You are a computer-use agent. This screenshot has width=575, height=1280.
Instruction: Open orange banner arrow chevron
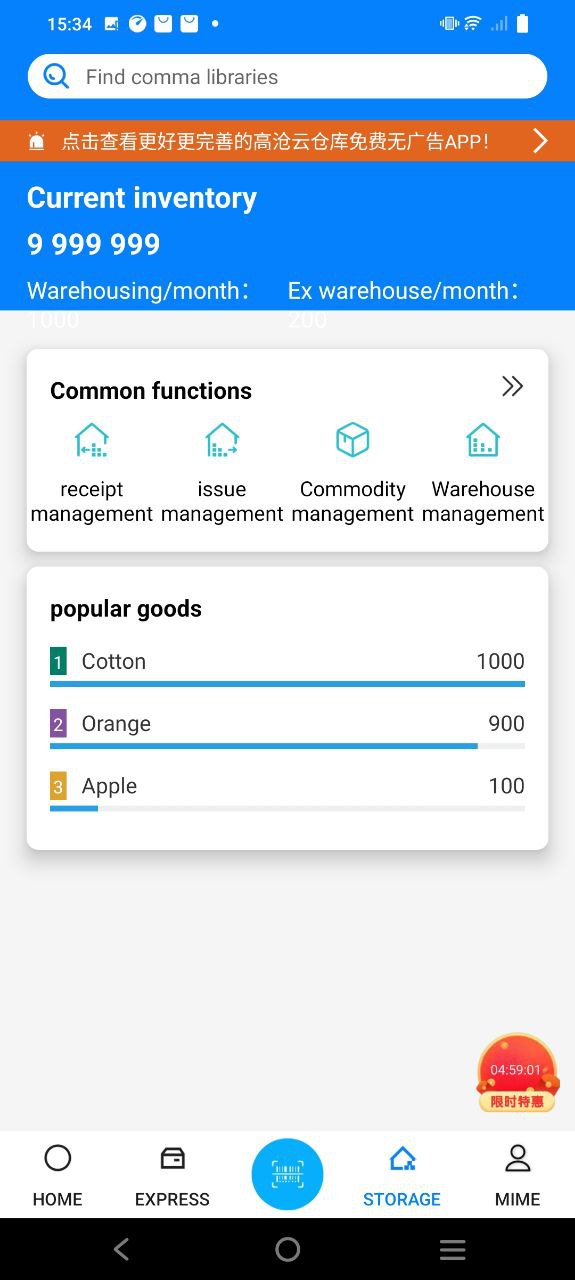(540, 141)
